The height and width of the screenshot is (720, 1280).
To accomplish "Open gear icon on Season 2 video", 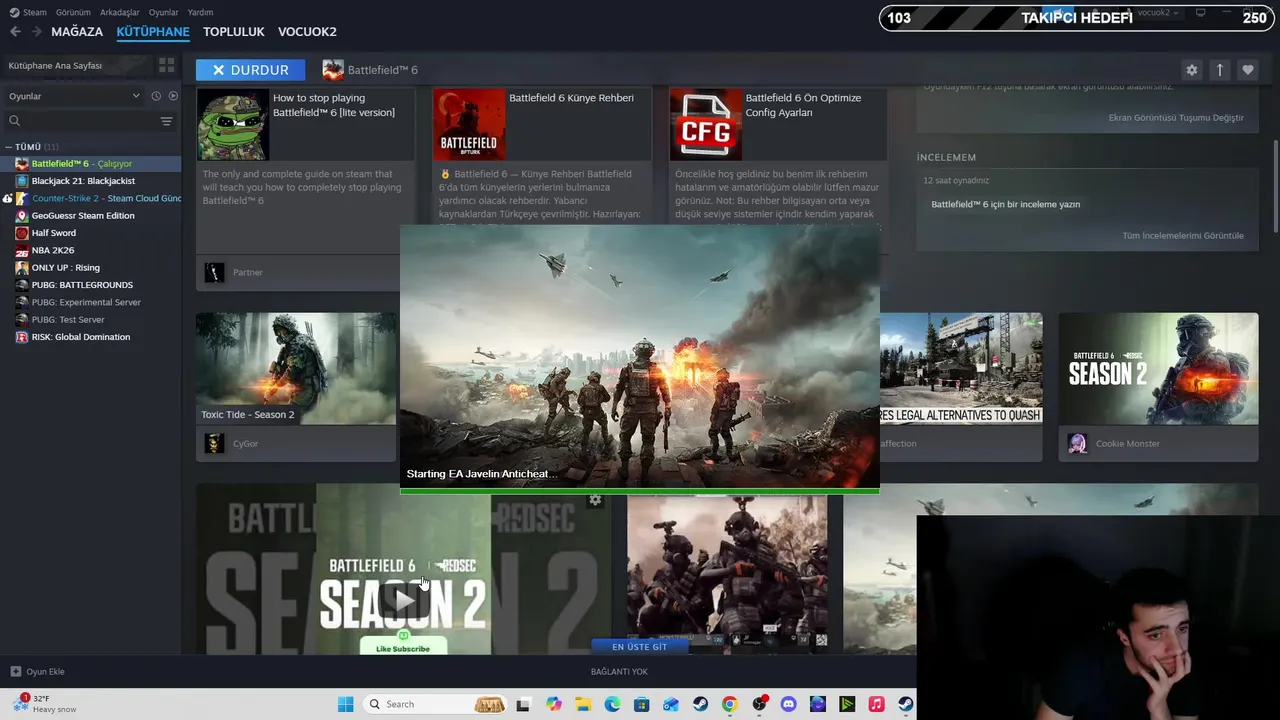I will coord(595,500).
